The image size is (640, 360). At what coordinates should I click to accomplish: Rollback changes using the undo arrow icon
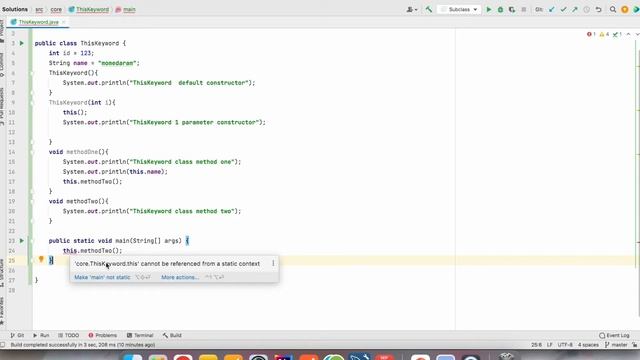[x=598, y=9]
